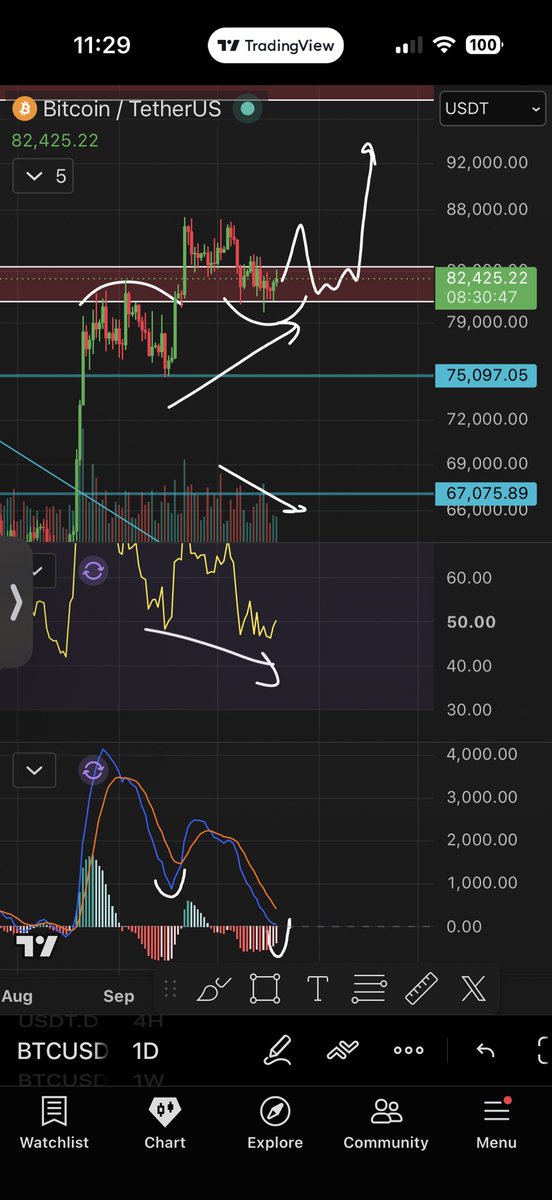Tap the 50.00 RSI axis level

471,621
